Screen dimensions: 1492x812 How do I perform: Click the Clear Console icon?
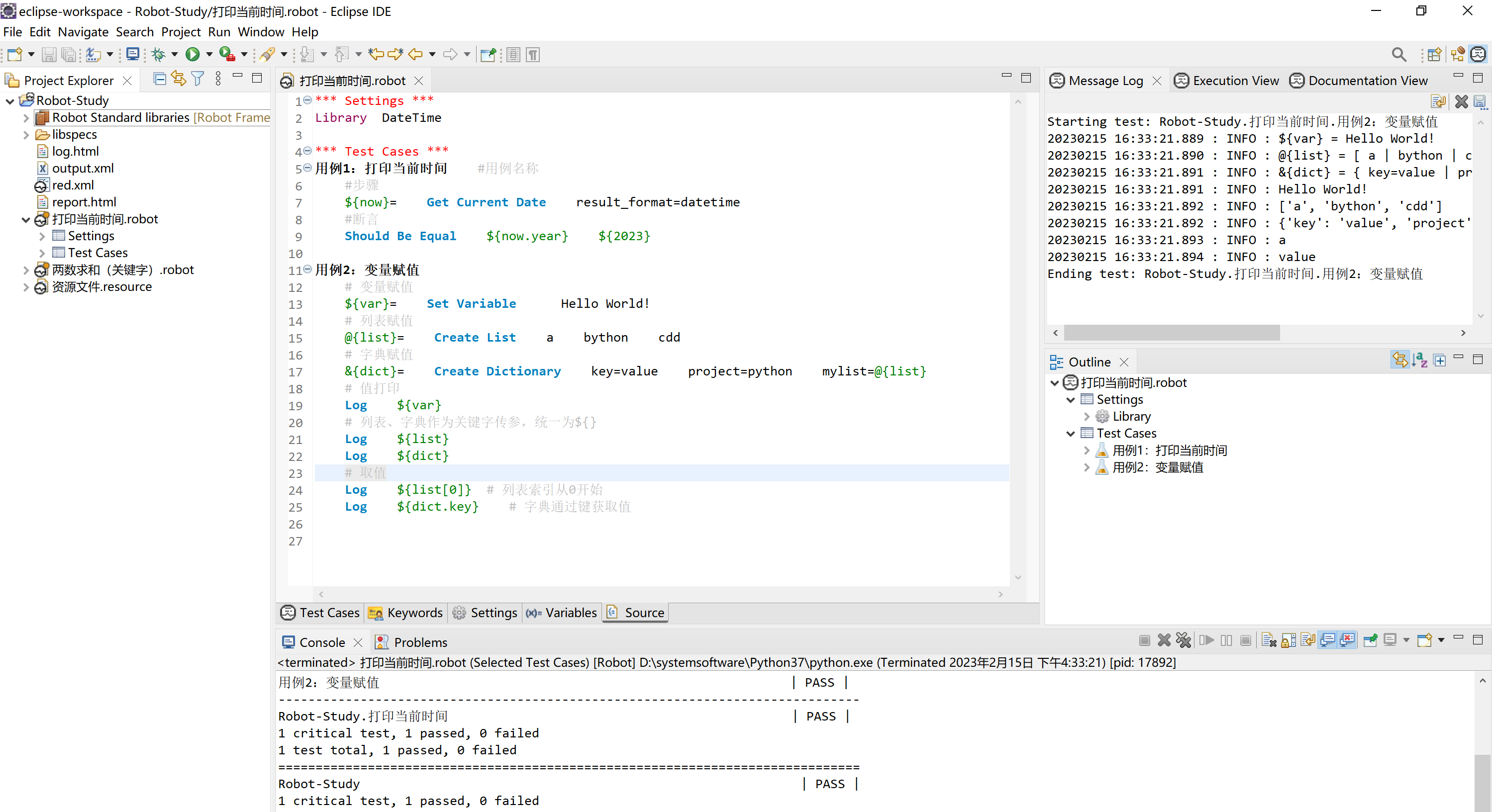coord(1269,640)
